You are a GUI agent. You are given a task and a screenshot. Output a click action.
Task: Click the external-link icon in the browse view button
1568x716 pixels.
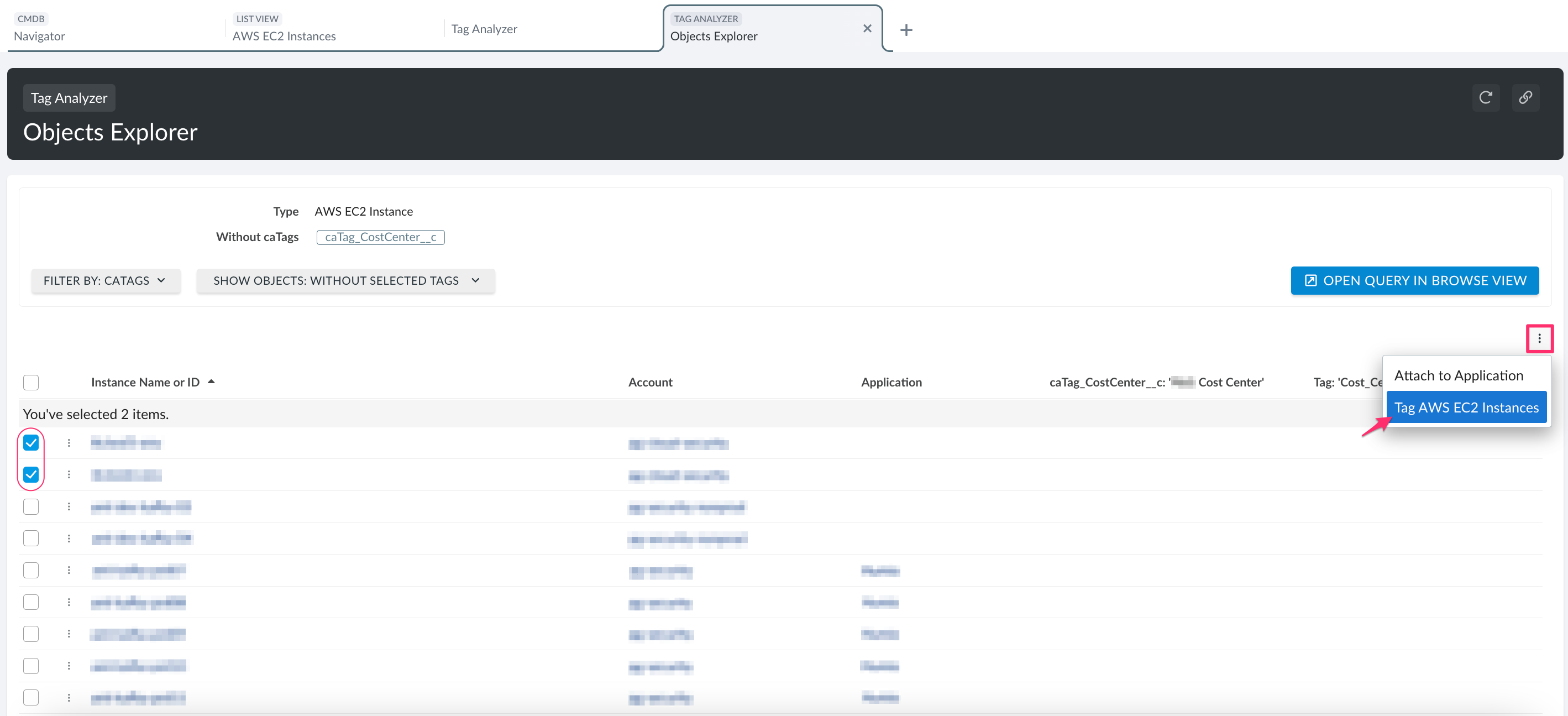[x=1310, y=281]
